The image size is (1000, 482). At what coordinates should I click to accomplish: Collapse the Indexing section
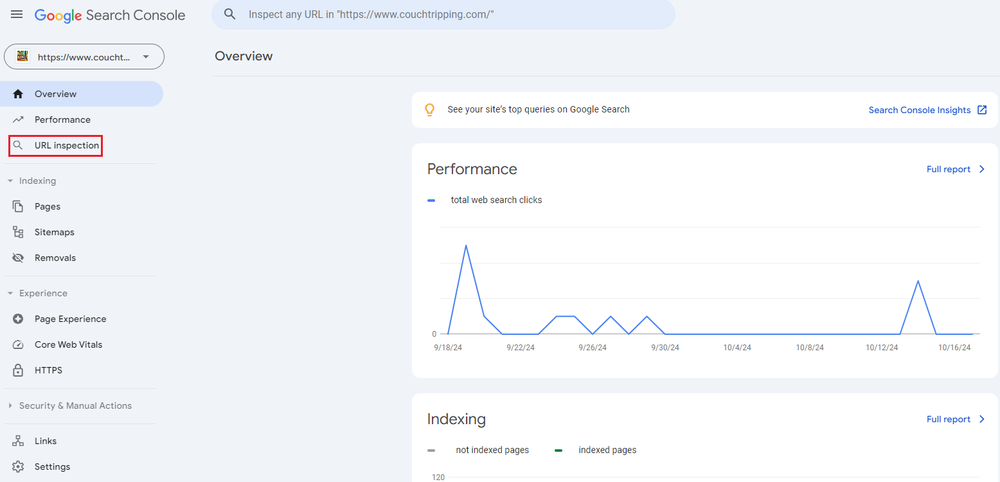tap(10, 181)
